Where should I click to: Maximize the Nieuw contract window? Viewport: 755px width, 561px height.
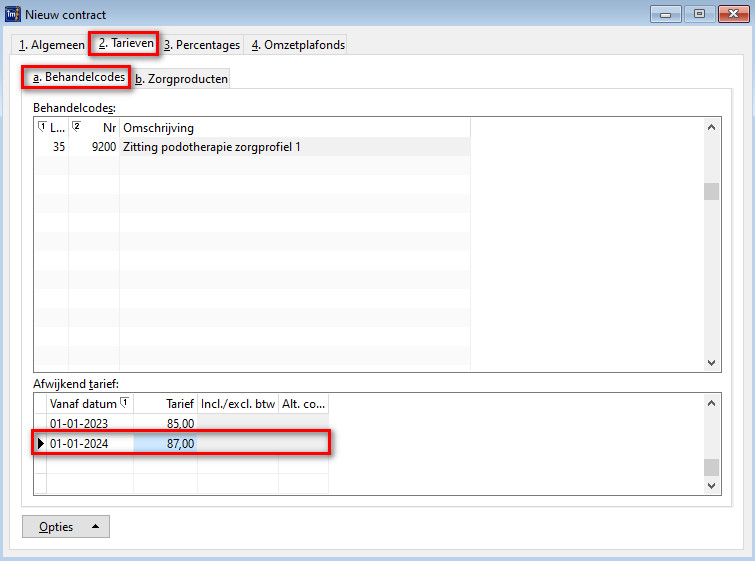(698, 14)
